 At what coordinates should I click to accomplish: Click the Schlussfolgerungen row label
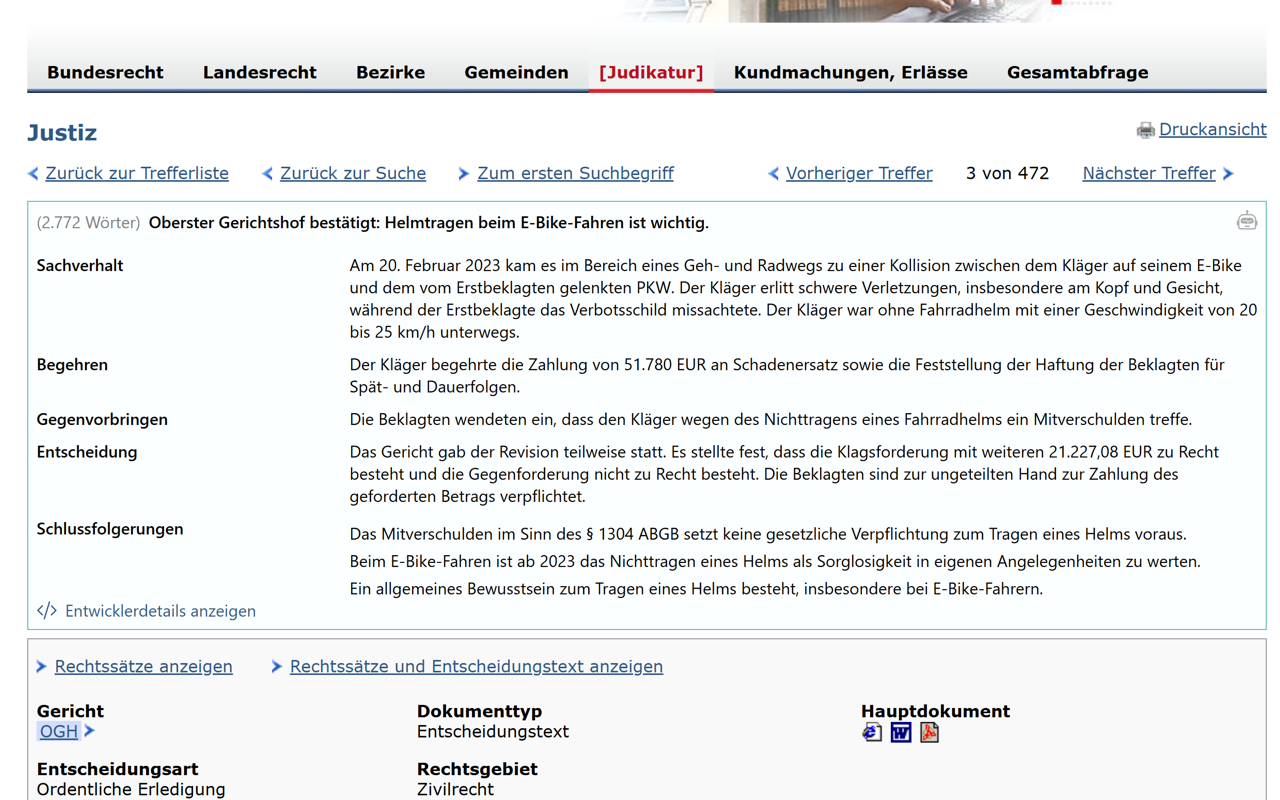pyautogui.click(x=110, y=529)
